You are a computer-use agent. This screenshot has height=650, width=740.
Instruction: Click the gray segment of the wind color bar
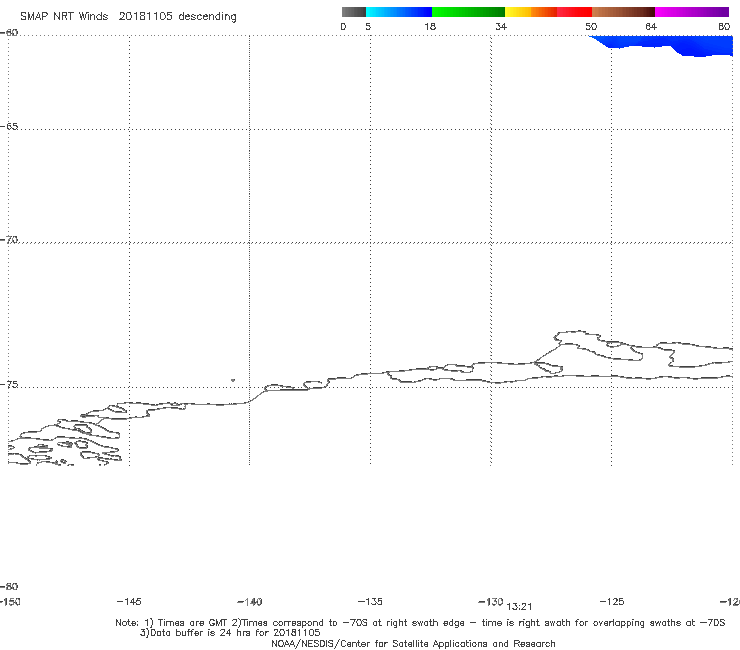(353, 12)
